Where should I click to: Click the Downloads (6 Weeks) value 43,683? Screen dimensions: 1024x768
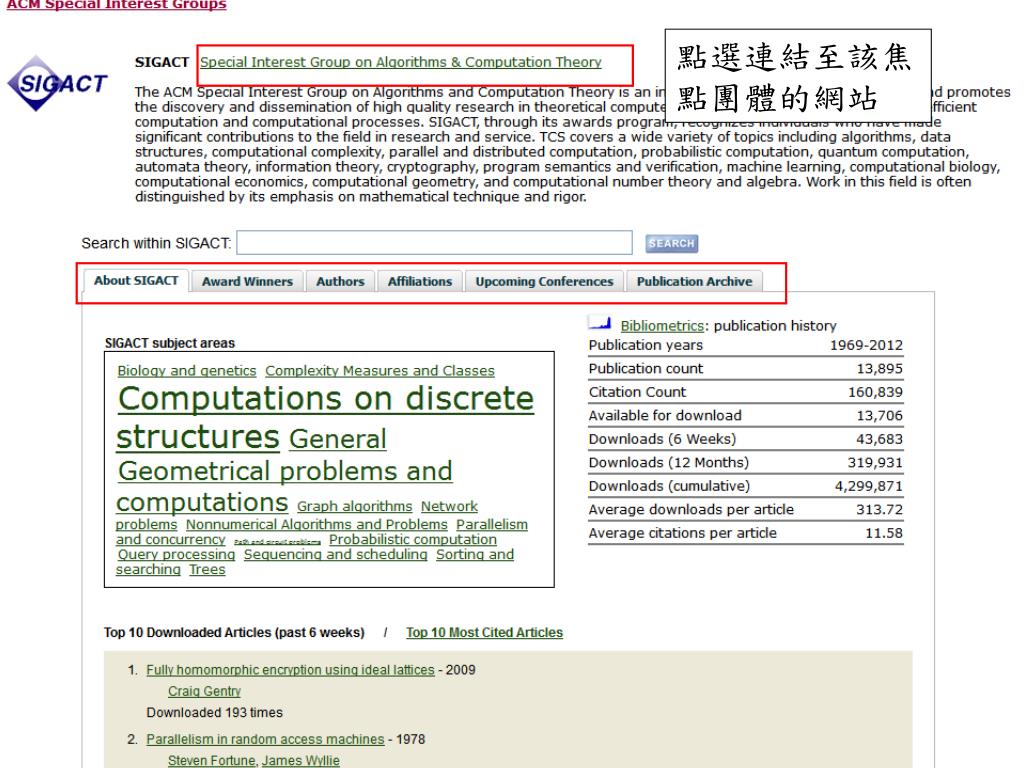pyautogui.click(x=880, y=439)
